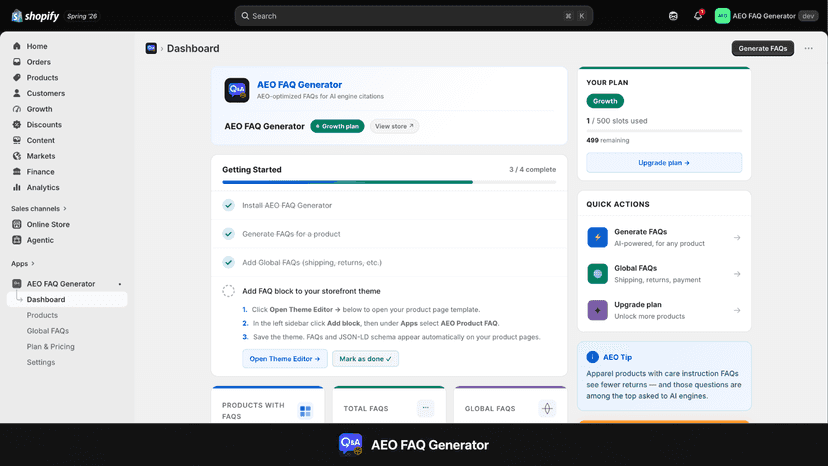
Task: Toggle the Add Global FAQs step checkmark
Action: tap(228, 262)
